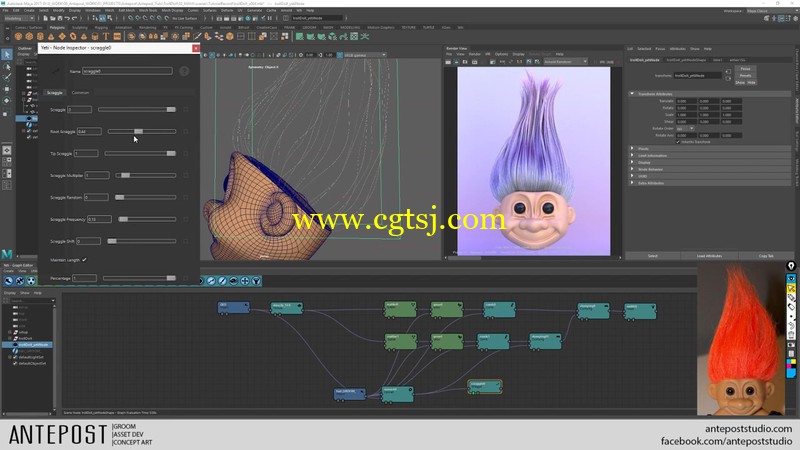Toggle the small checkbox beside Scraggle Shift slider
This screenshot has width=800, height=450.
[186, 241]
